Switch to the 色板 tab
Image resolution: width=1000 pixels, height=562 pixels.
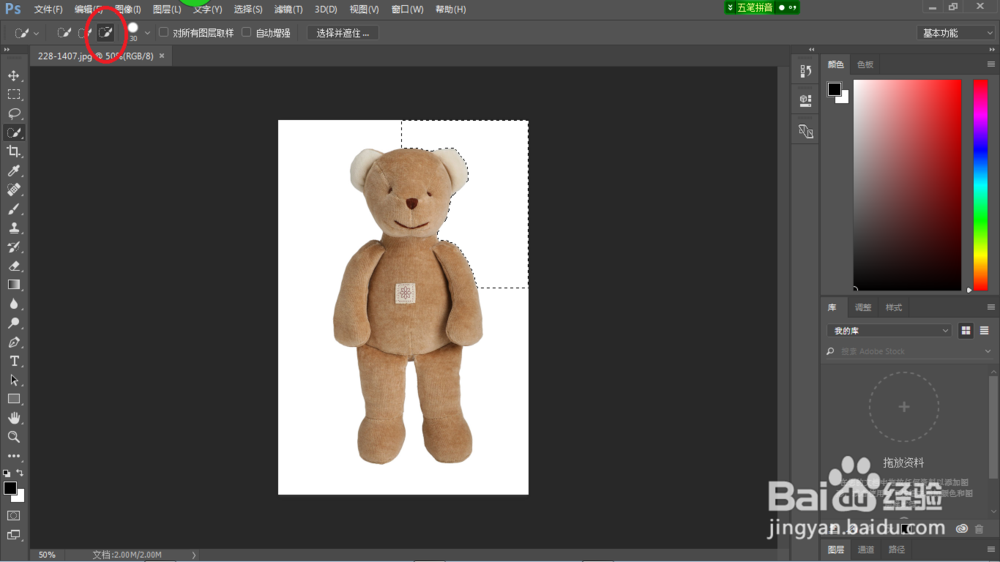[x=865, y=64]
